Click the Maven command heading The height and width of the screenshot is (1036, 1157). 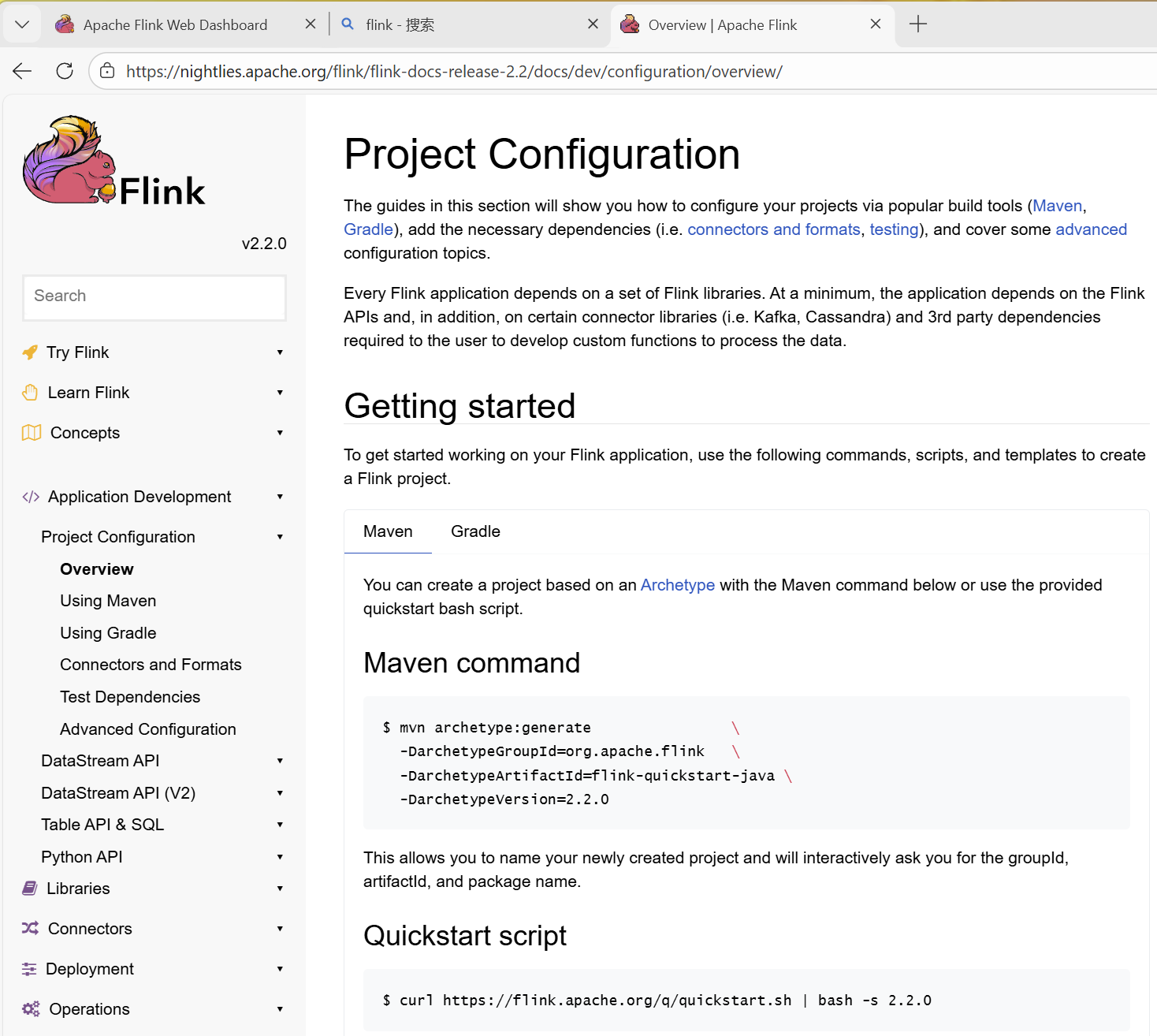coord(471,663)
